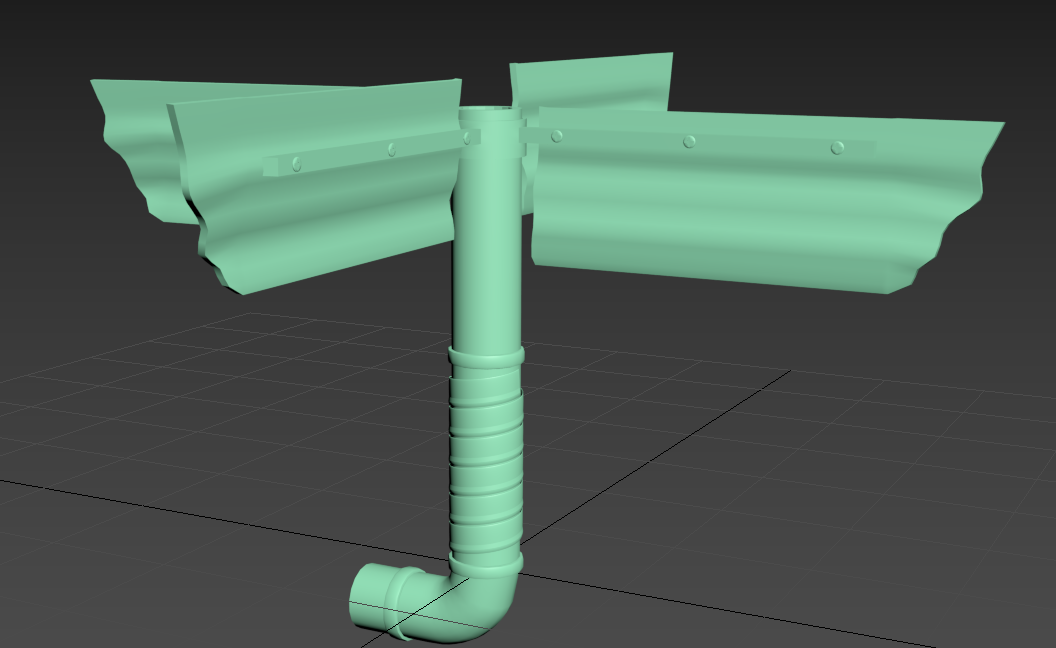Select the coupling ring above the ribbed pipe
Viewport: 1056px width, 648px height.
pos(485,355)
